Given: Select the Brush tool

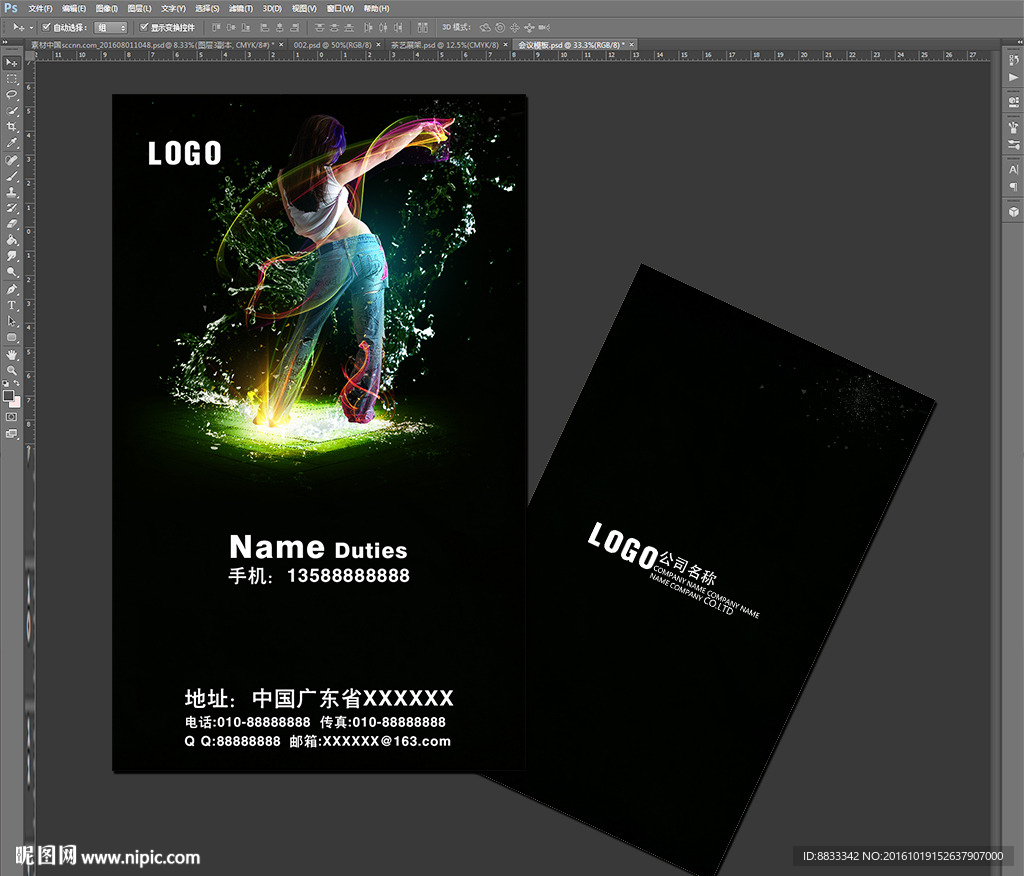Looking at the screenshot, I should coord(12,176).
